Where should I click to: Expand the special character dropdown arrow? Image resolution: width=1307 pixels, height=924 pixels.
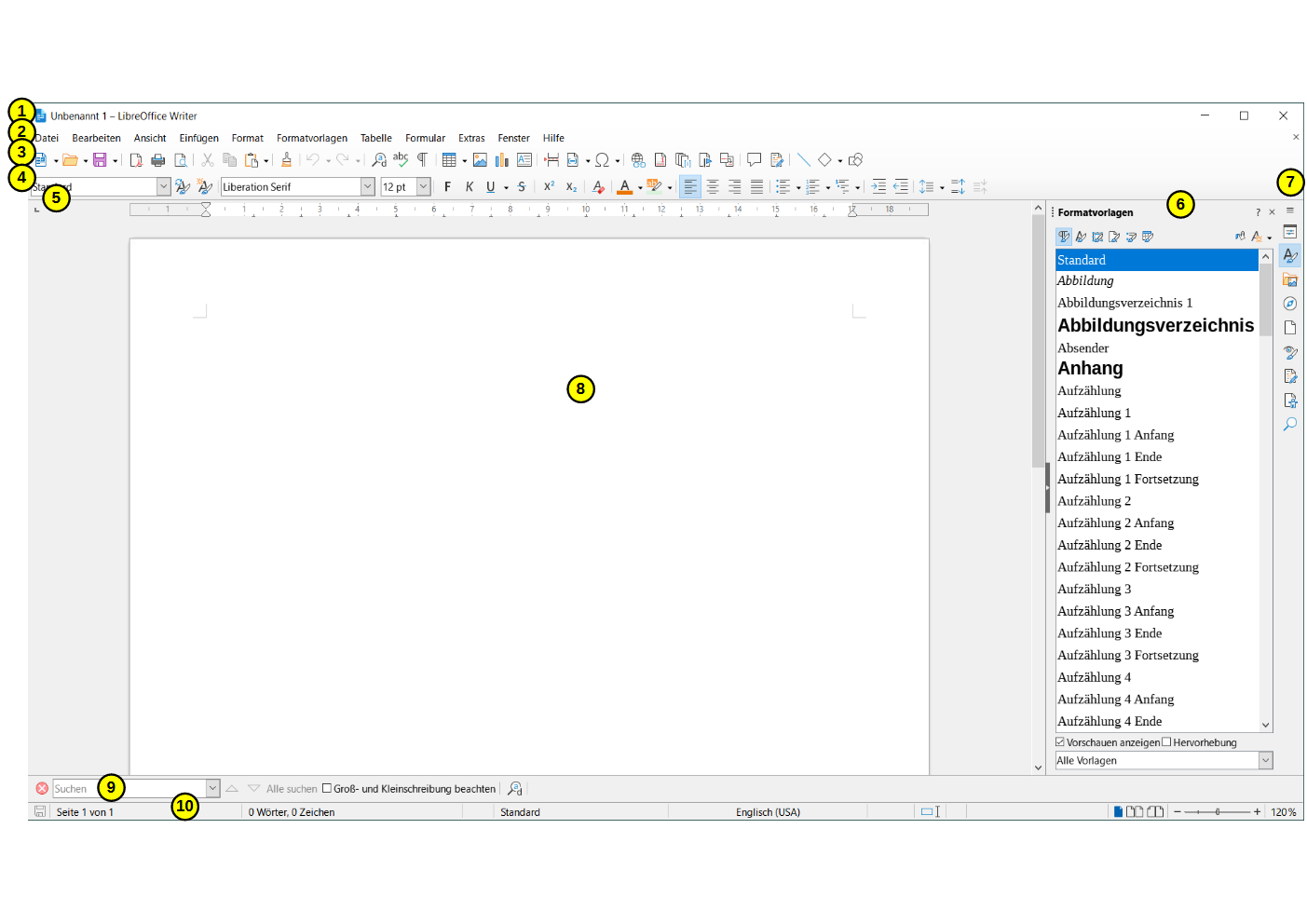click(x=617, y=161)
